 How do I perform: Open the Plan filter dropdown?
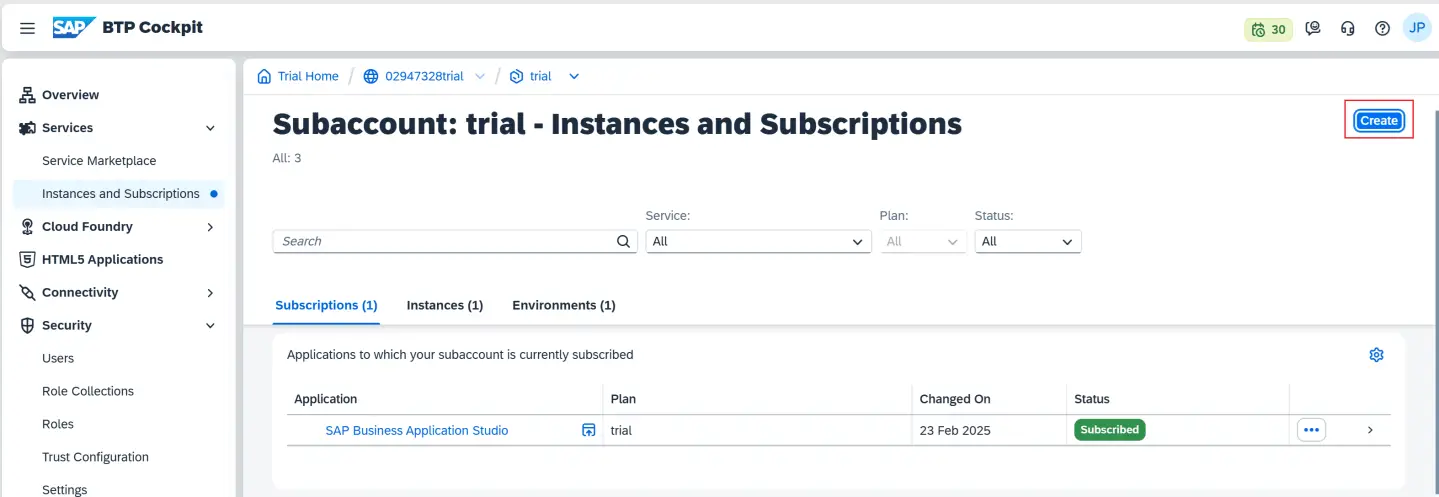pos(923,241)
